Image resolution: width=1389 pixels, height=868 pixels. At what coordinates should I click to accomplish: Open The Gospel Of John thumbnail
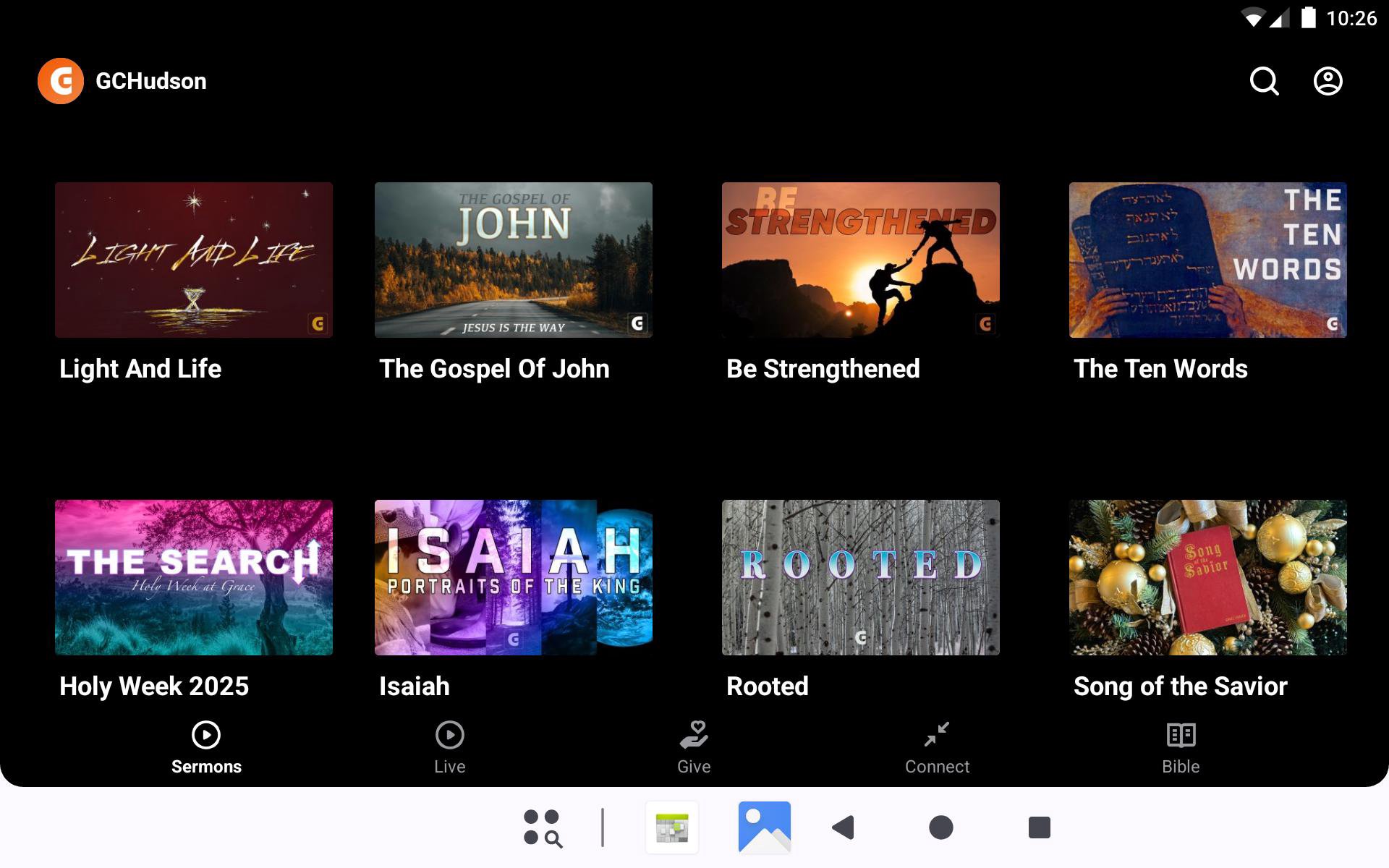[514, 260]
